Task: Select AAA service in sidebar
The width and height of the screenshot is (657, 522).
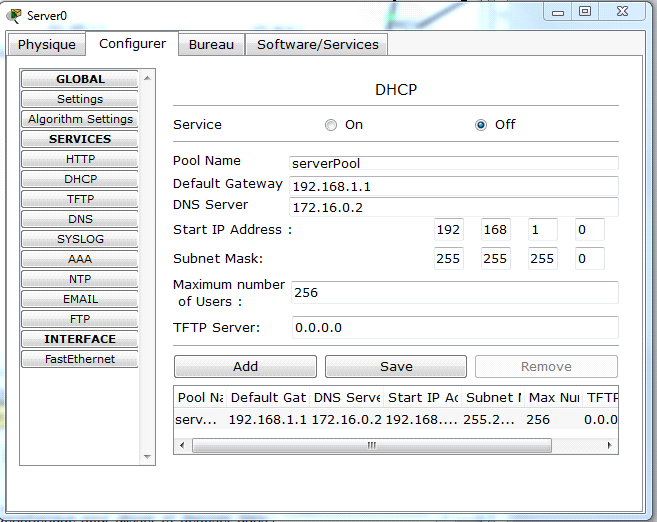Action: 80,259
